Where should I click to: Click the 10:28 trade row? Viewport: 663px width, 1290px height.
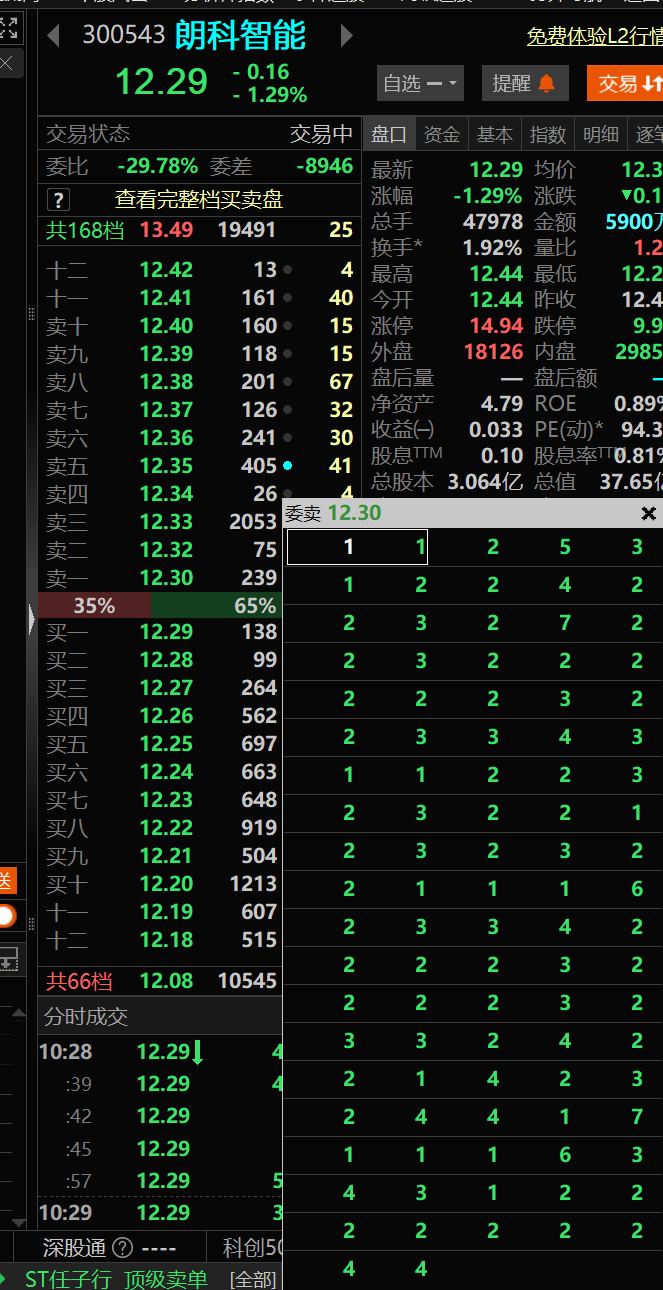[161, 1052]
